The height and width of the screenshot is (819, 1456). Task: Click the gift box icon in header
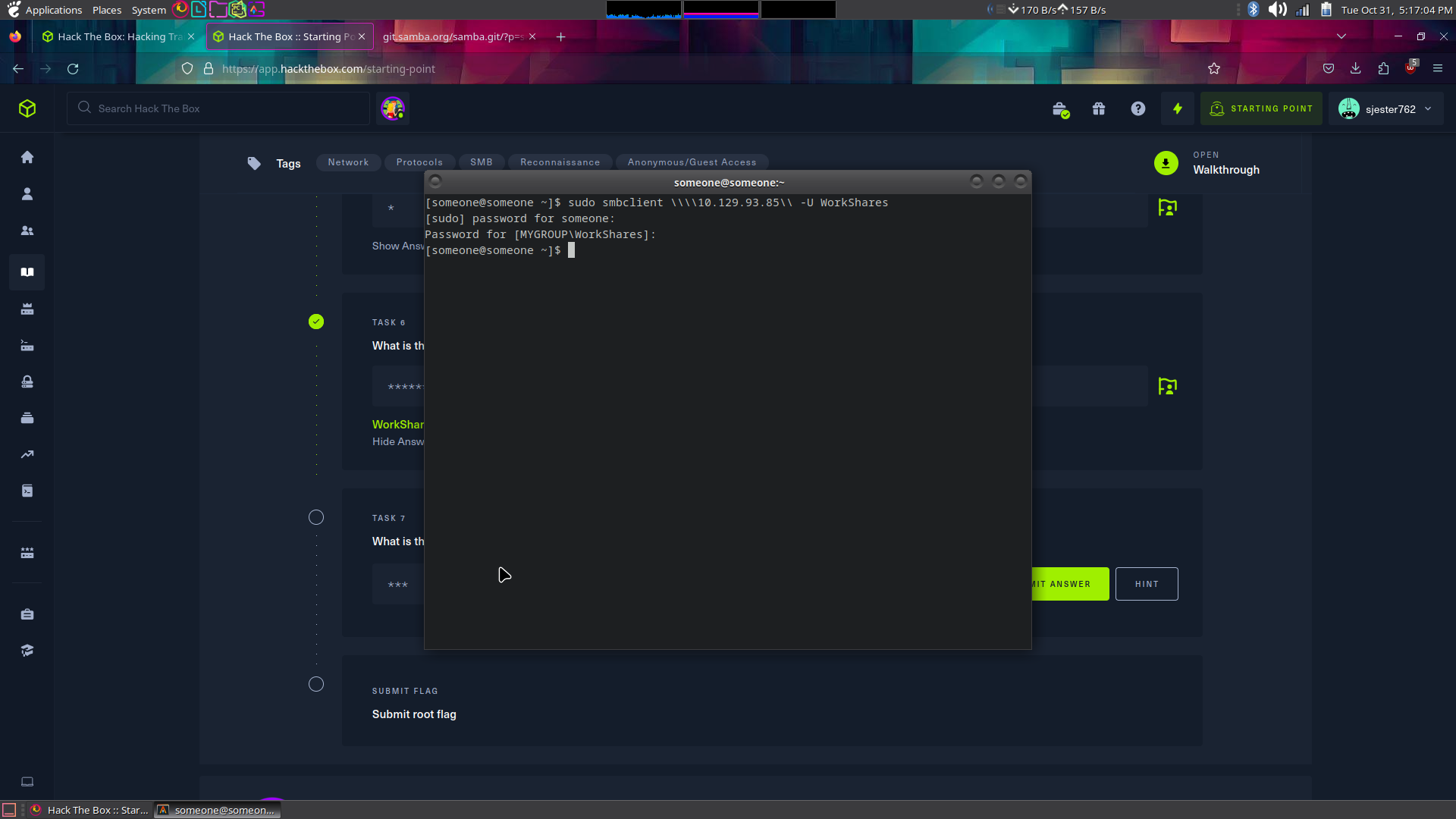(x=1099, y=109)
